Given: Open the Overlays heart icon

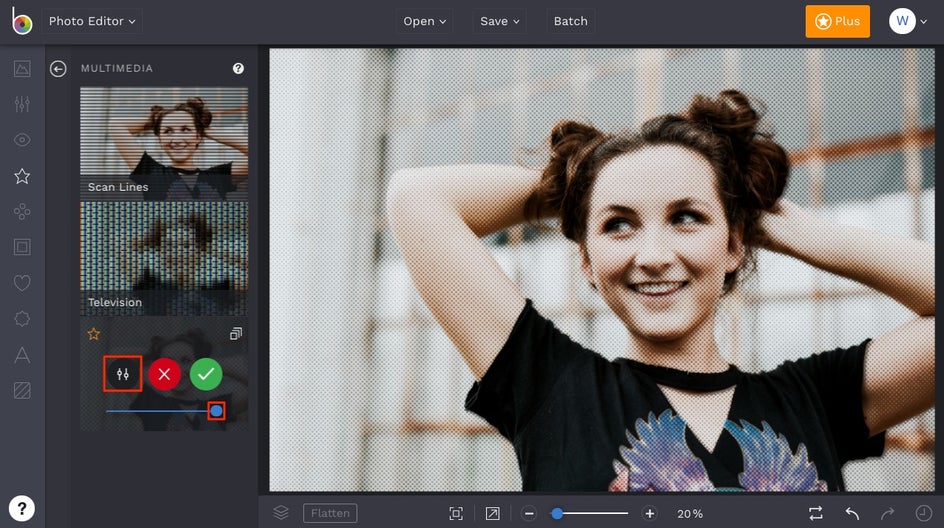Looking at the screenshot, I should [x=22, y=283].
